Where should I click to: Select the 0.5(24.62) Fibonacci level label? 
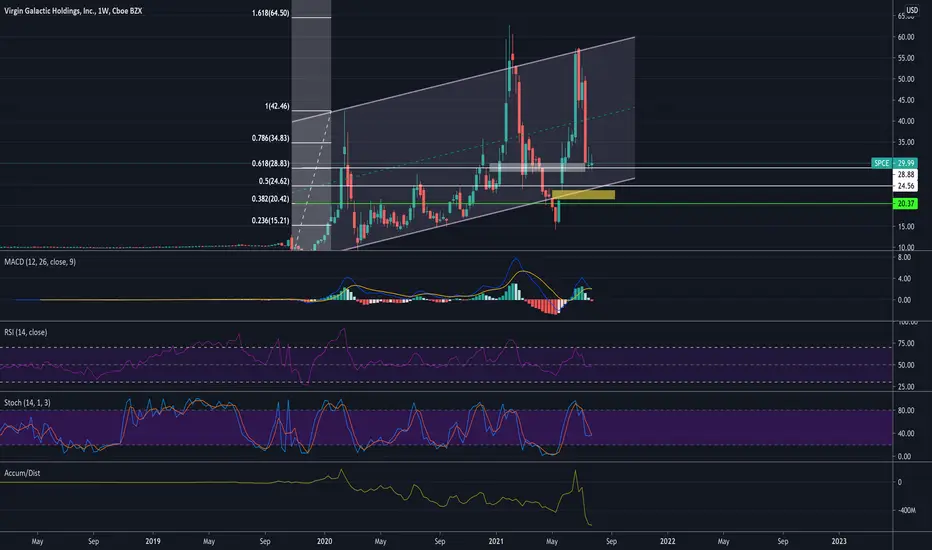click(274, 181)
